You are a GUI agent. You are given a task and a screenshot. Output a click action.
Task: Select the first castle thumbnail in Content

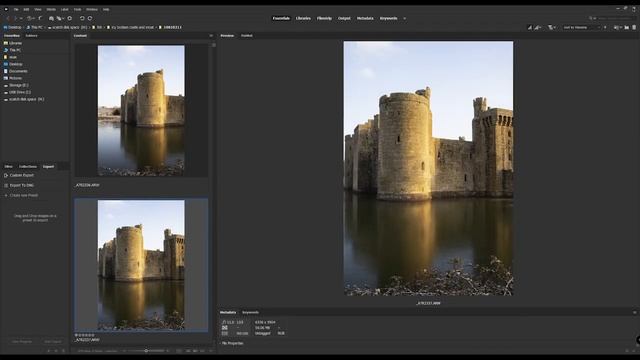click(x=141, y=111)
